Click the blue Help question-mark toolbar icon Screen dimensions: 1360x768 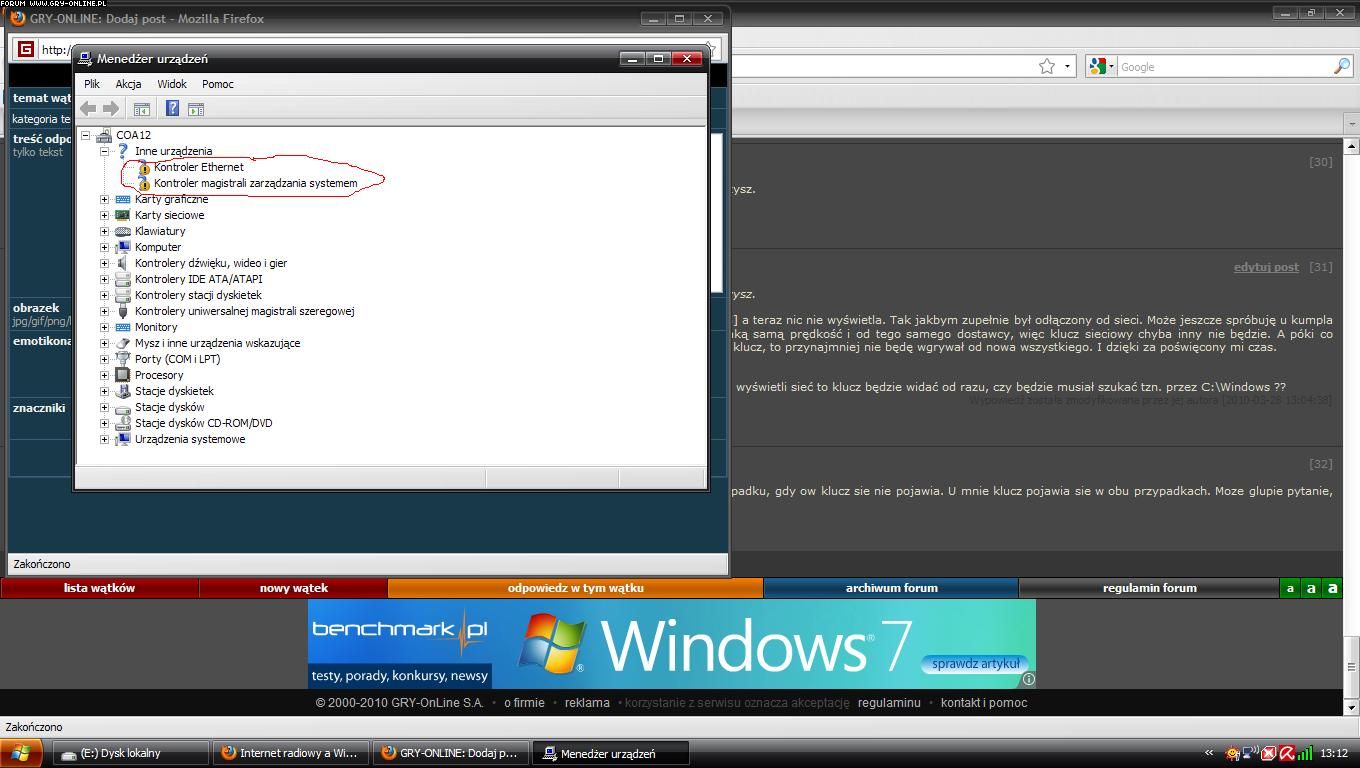point(172,108)
